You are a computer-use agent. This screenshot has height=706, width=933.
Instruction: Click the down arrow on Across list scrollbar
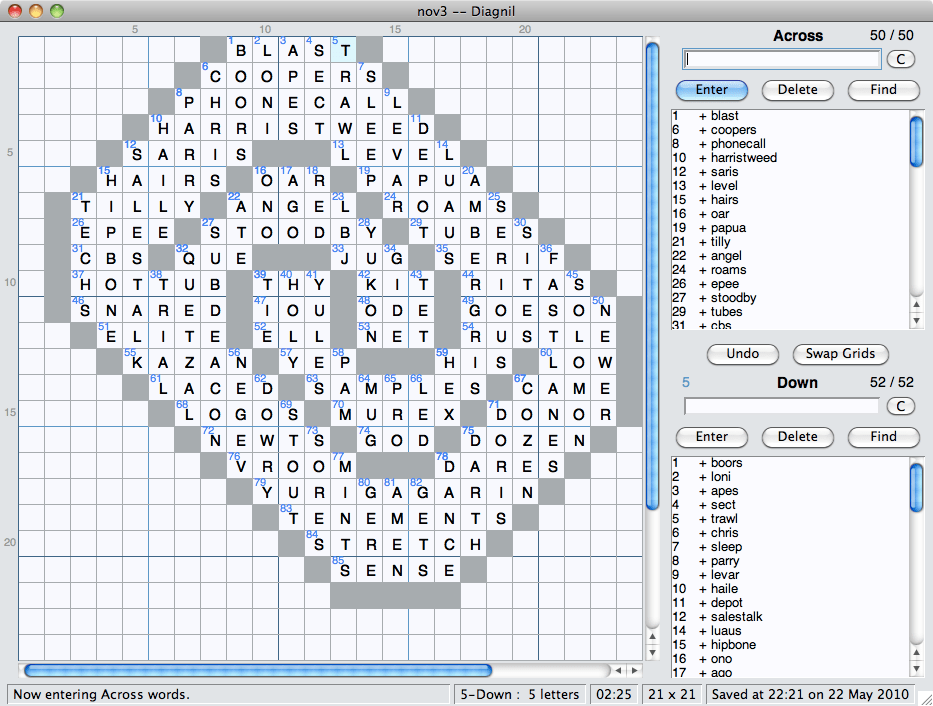coord(916,320)
